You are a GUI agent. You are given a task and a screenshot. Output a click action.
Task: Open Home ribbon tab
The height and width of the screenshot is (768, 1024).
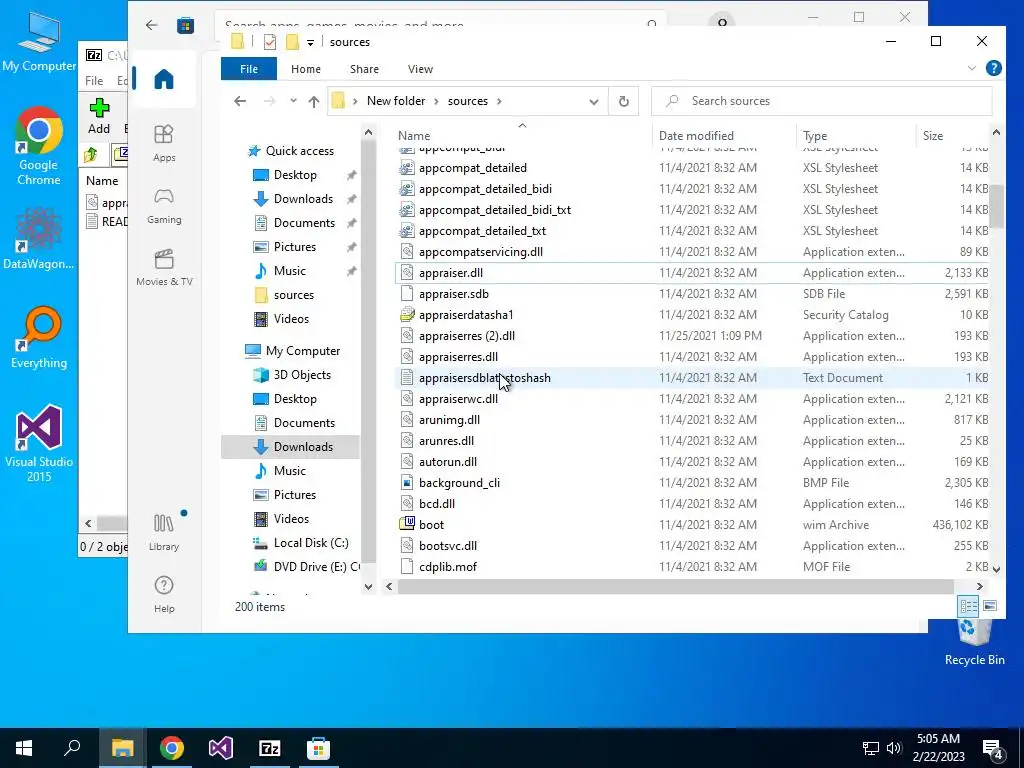(306, 69)
